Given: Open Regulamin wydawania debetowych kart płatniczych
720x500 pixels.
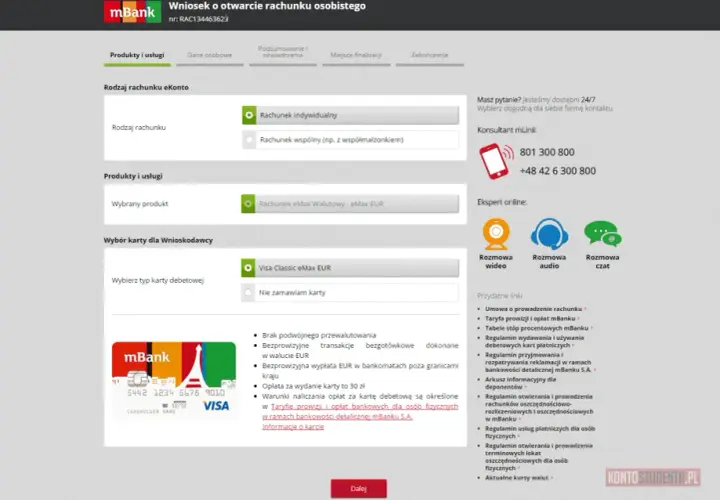Looking at the screenshot, I should point(534,342).
